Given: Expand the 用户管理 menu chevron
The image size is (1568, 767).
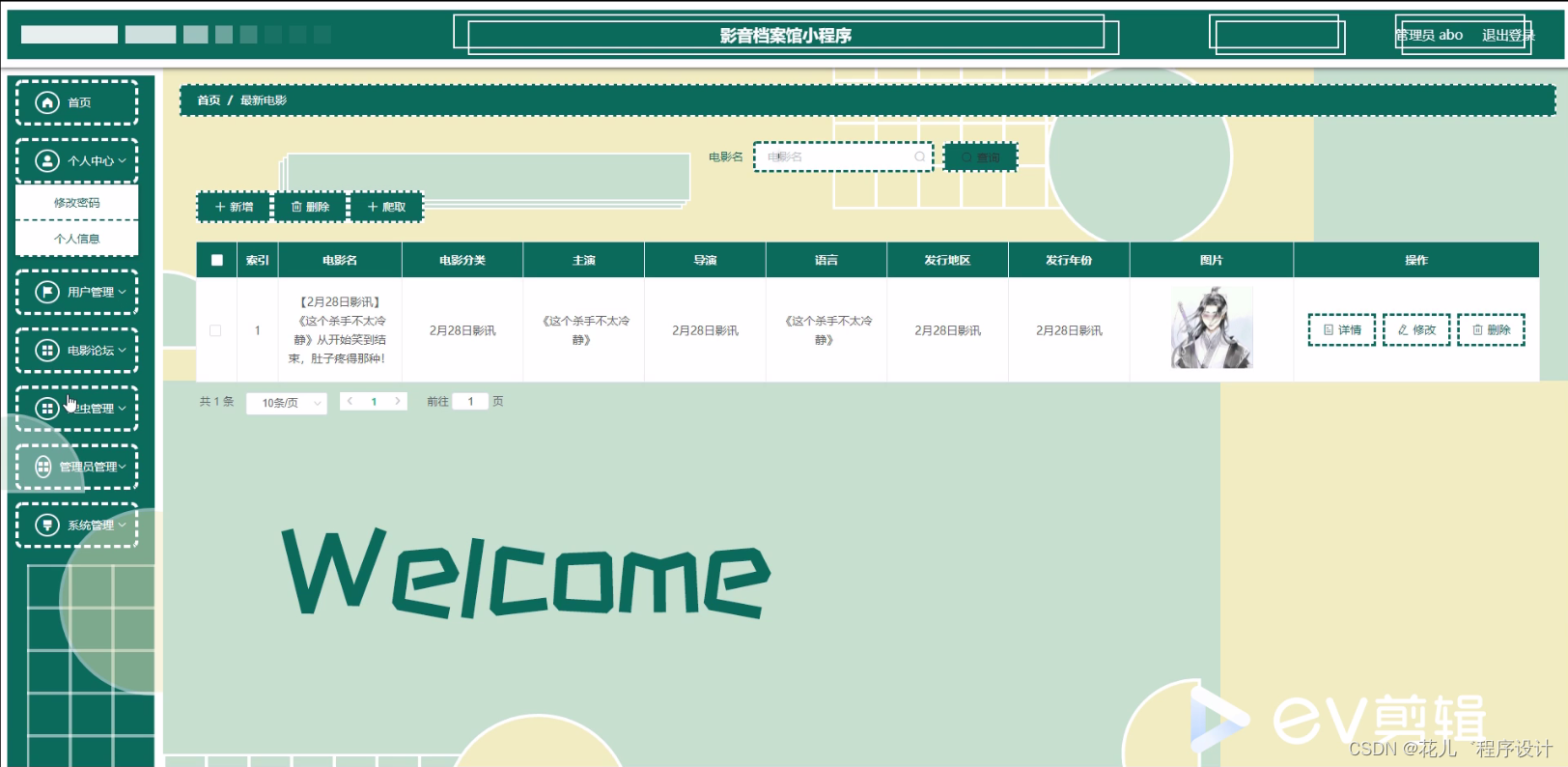Looking at the screenshot, I should point(123,292).
